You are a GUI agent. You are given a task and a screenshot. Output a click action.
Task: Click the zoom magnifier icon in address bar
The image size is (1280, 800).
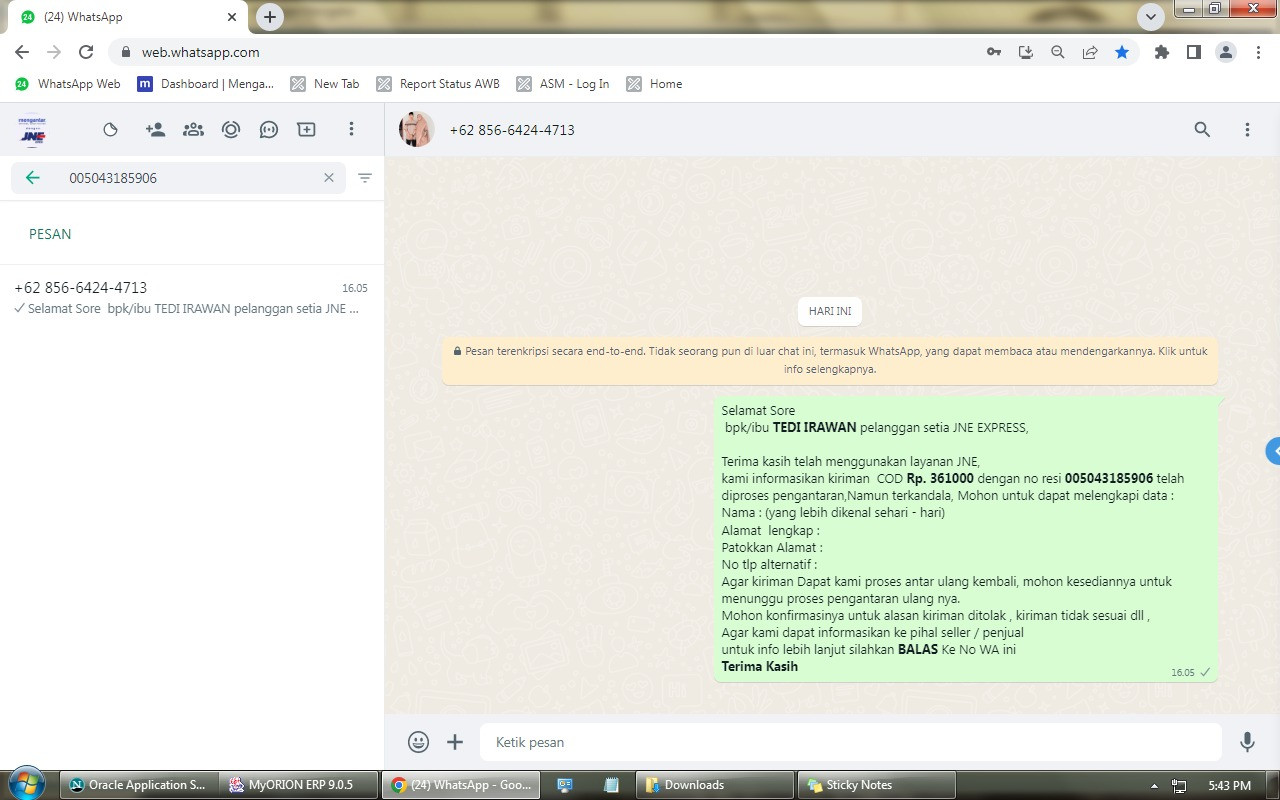click(x=1058, y=52)
